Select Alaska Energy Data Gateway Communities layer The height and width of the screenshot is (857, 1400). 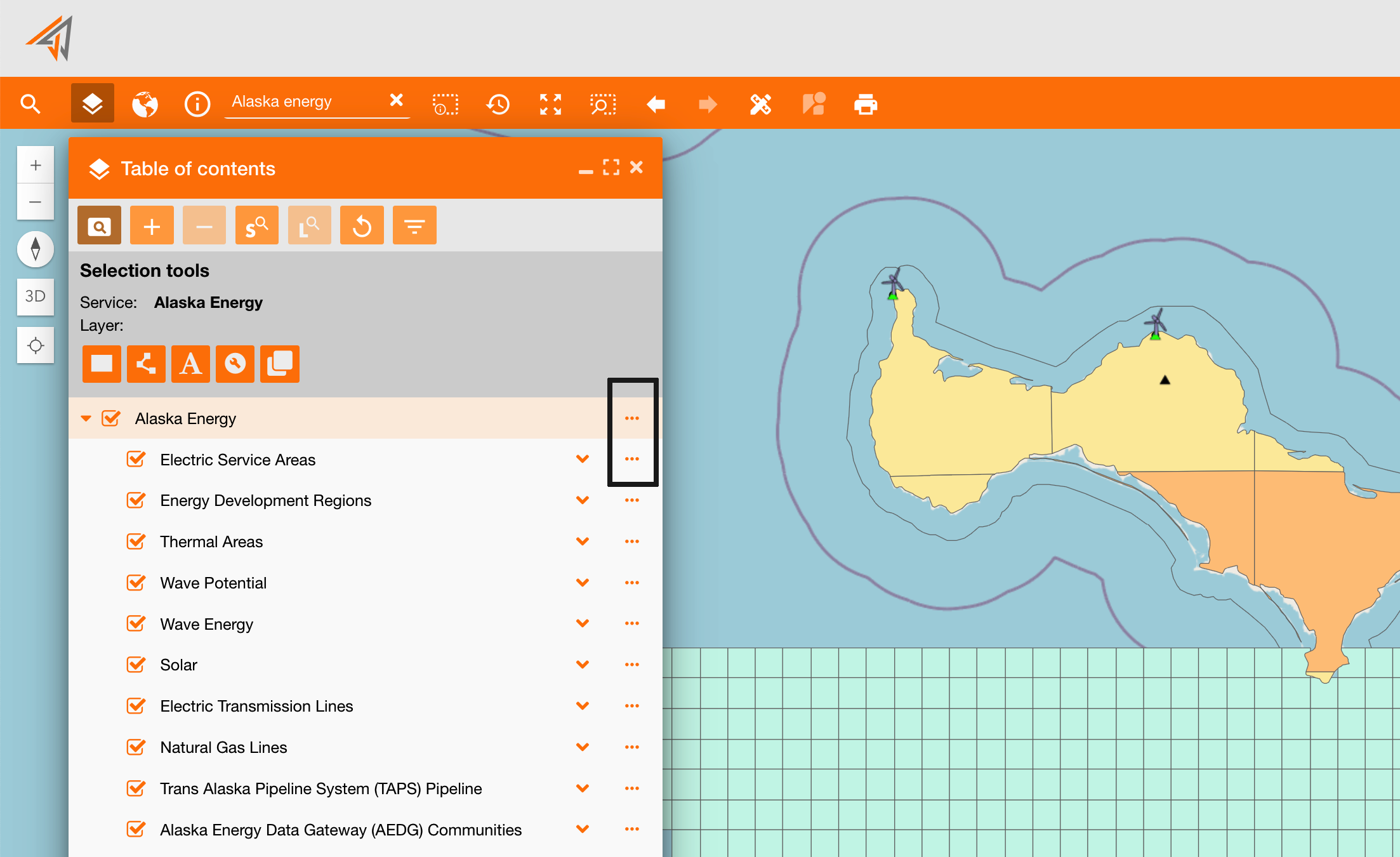(x=341, y=830)
